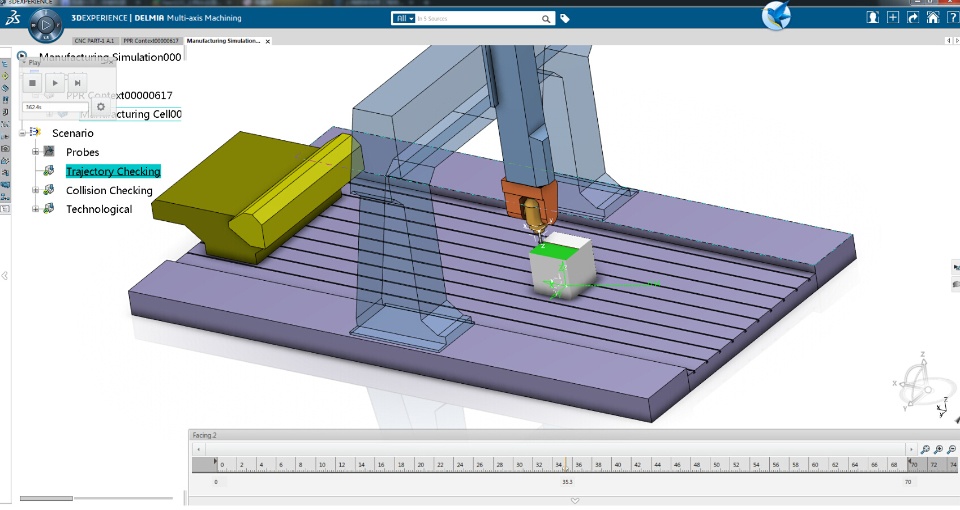Viewport: 960px width, 510px height.
Task: Click the Scenario node icon
Action: click(x=35, y=132)
